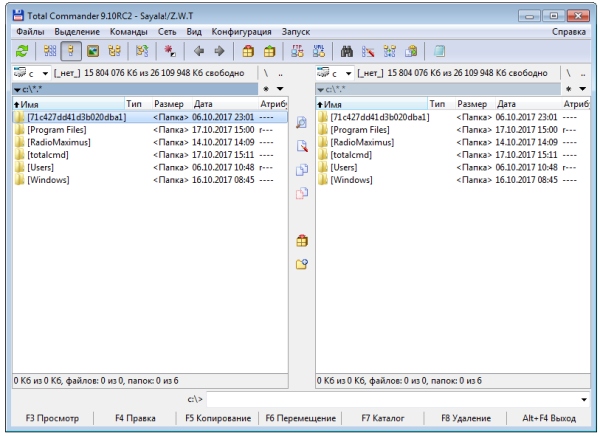This screenshot has height=436, width=600.
Task: Click the green Refresh icon in toolbar
Action: [x=22, y=51]
